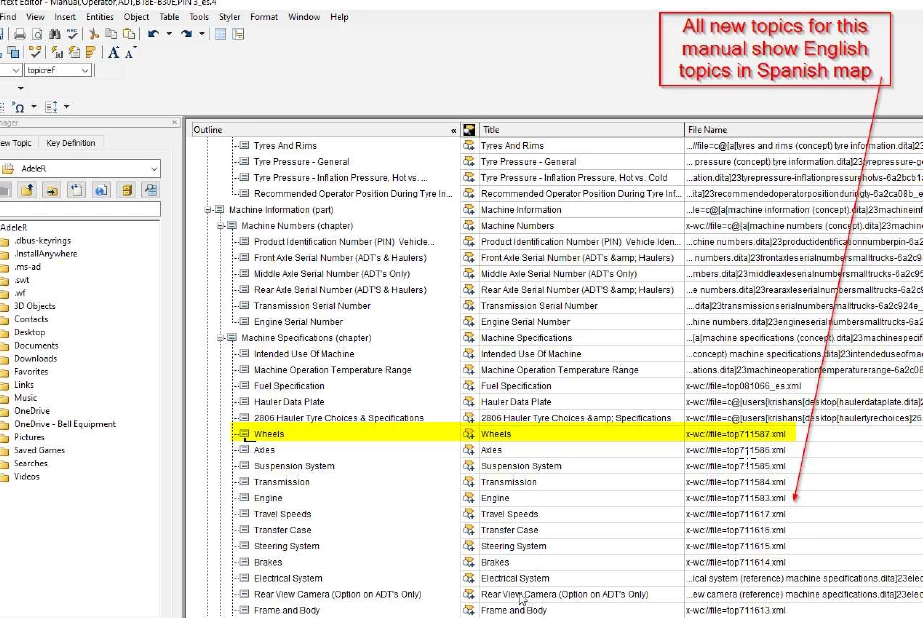Viewport: 923px width, 620px height.
Task: Open the Undo history dropdown arrow
Action: [169, 34]
